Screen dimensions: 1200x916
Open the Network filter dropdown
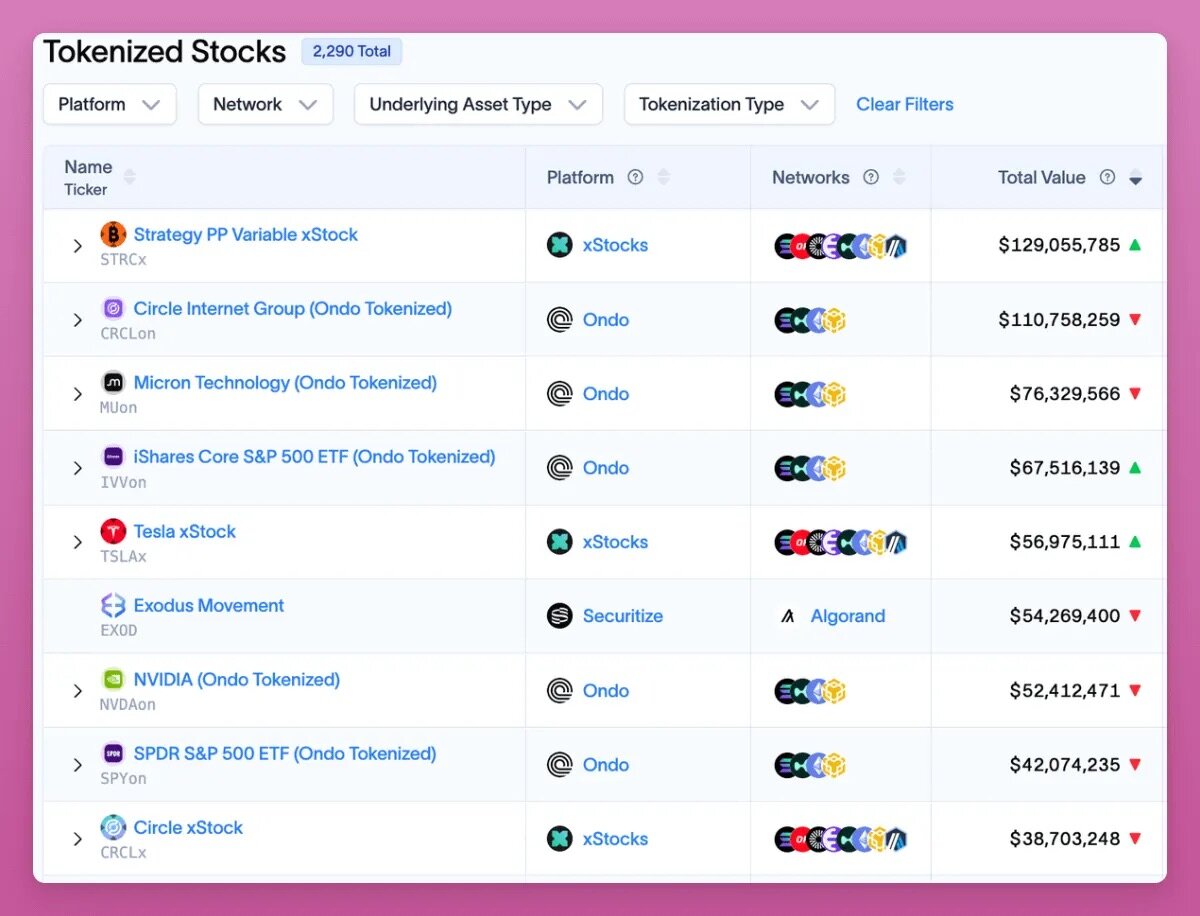pyautogui.click(x=265, y=104)
